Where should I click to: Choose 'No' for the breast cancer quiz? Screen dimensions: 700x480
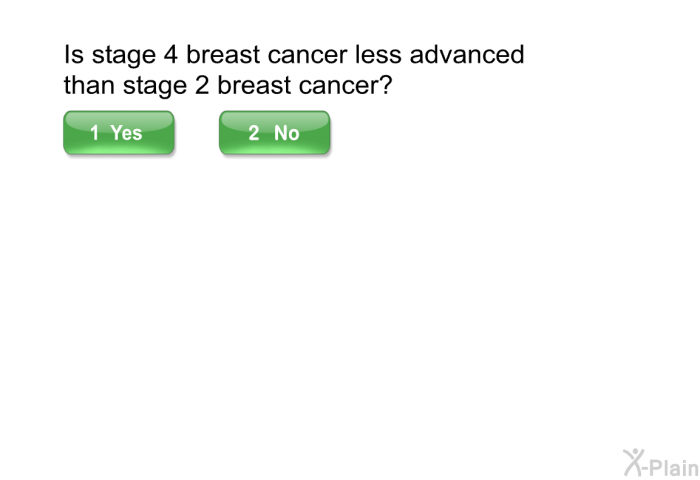click(274, 132)
